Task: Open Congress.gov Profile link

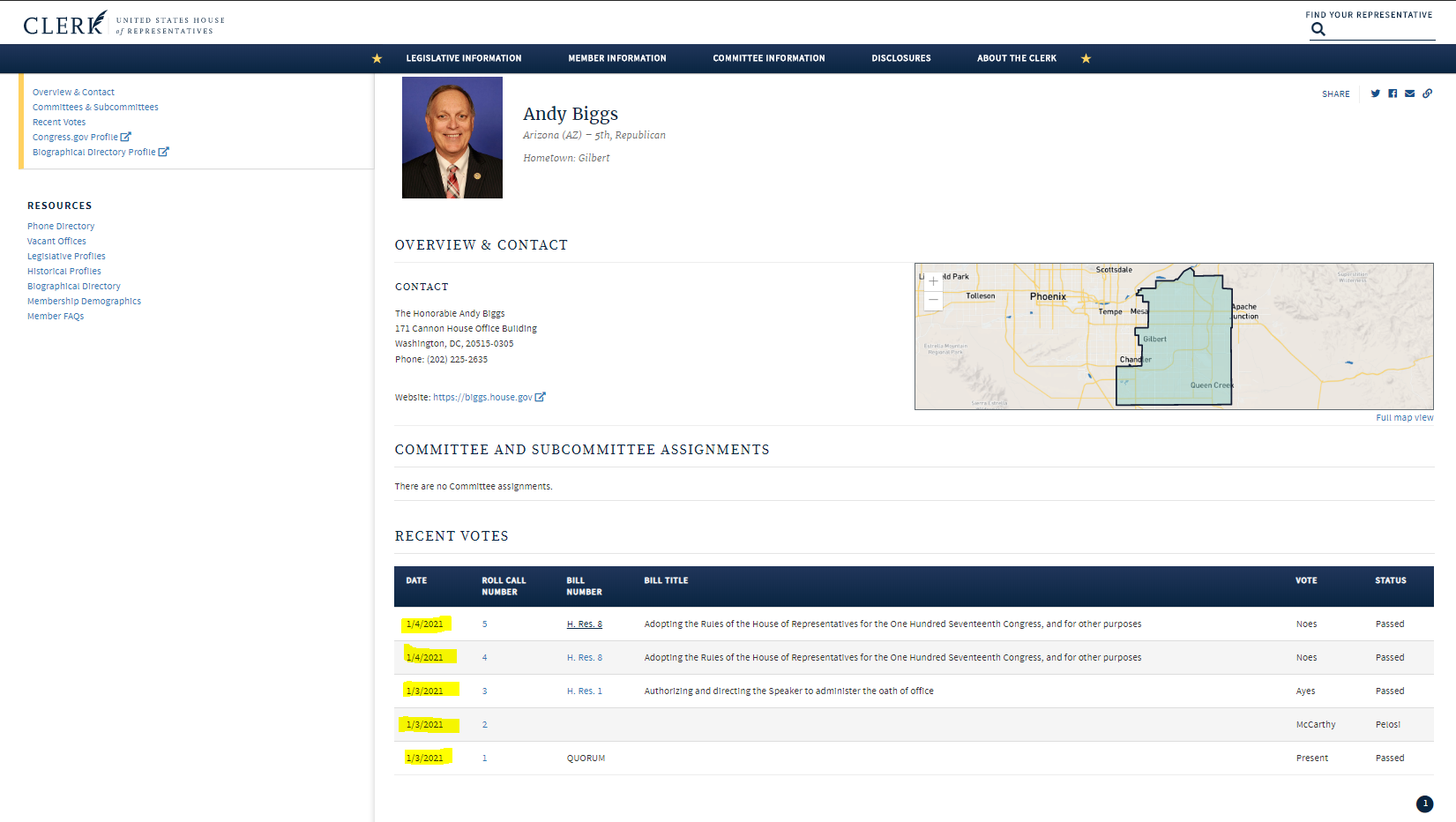Action: tap(75, 137)
